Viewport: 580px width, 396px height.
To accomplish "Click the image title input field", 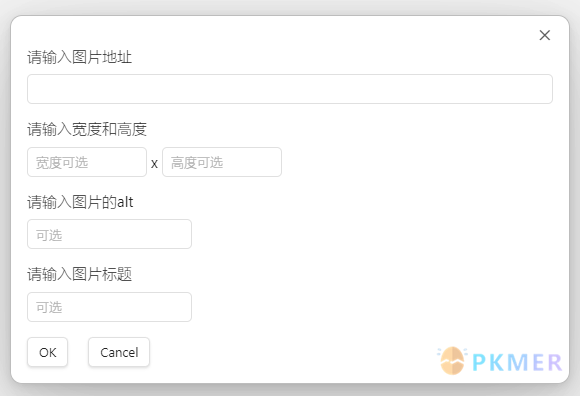I will pyautogui.click(x=109, y=307).
